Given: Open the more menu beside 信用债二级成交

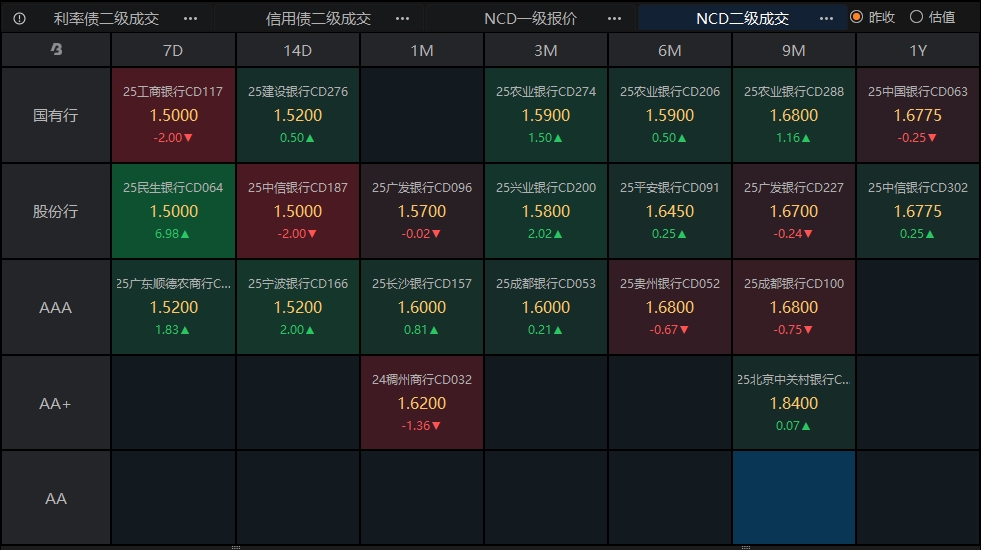Looking at the screenshot, I should [402, 19].
